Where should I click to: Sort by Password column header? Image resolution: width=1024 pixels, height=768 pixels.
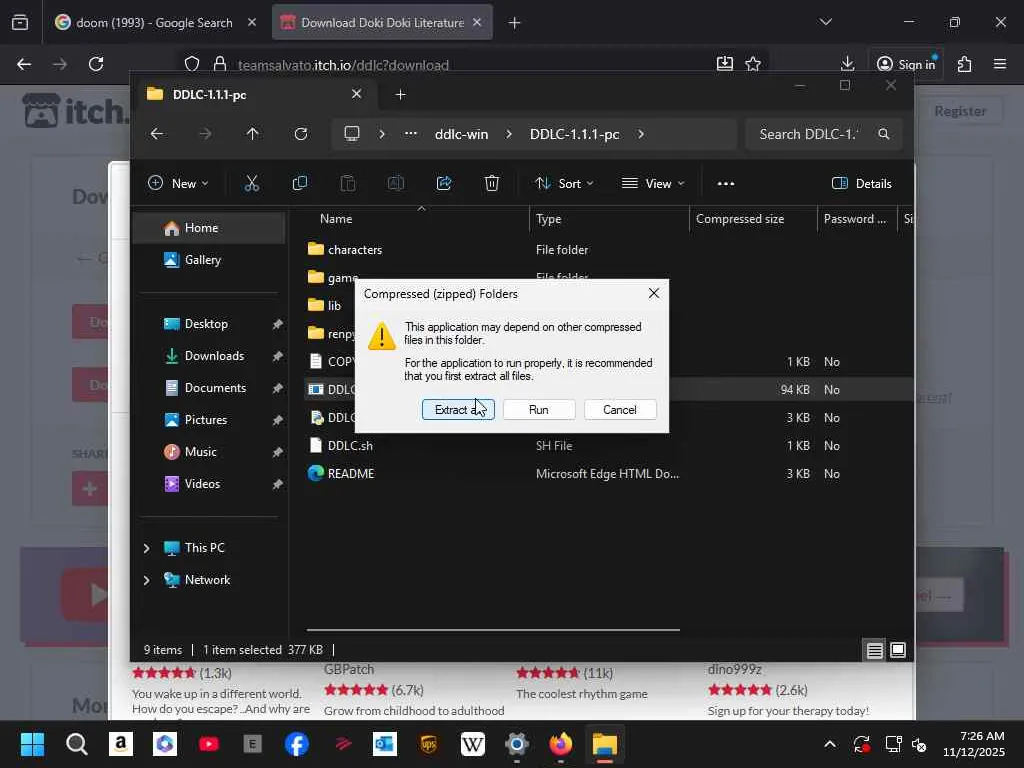click(857, 219)
